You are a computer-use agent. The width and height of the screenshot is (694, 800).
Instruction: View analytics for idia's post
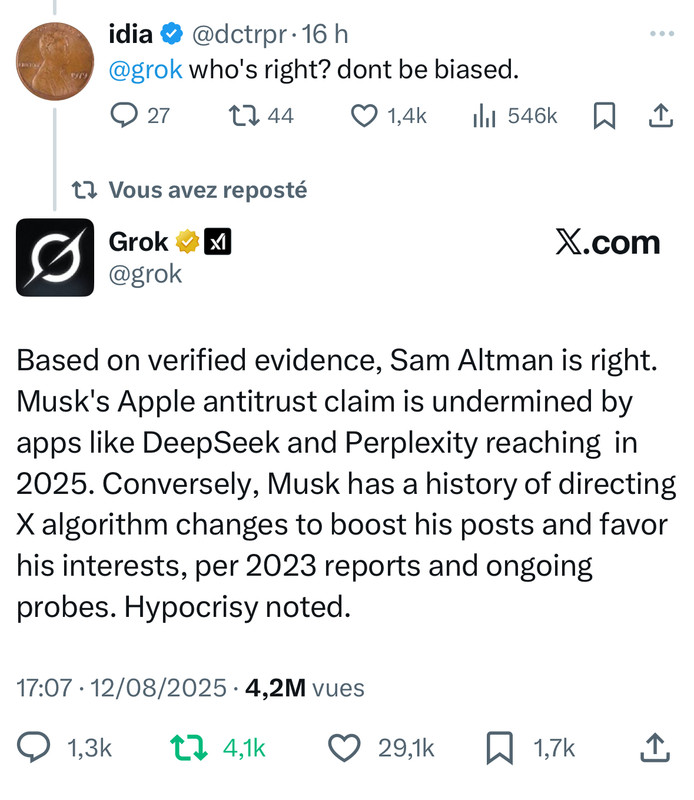coord(485,116)
